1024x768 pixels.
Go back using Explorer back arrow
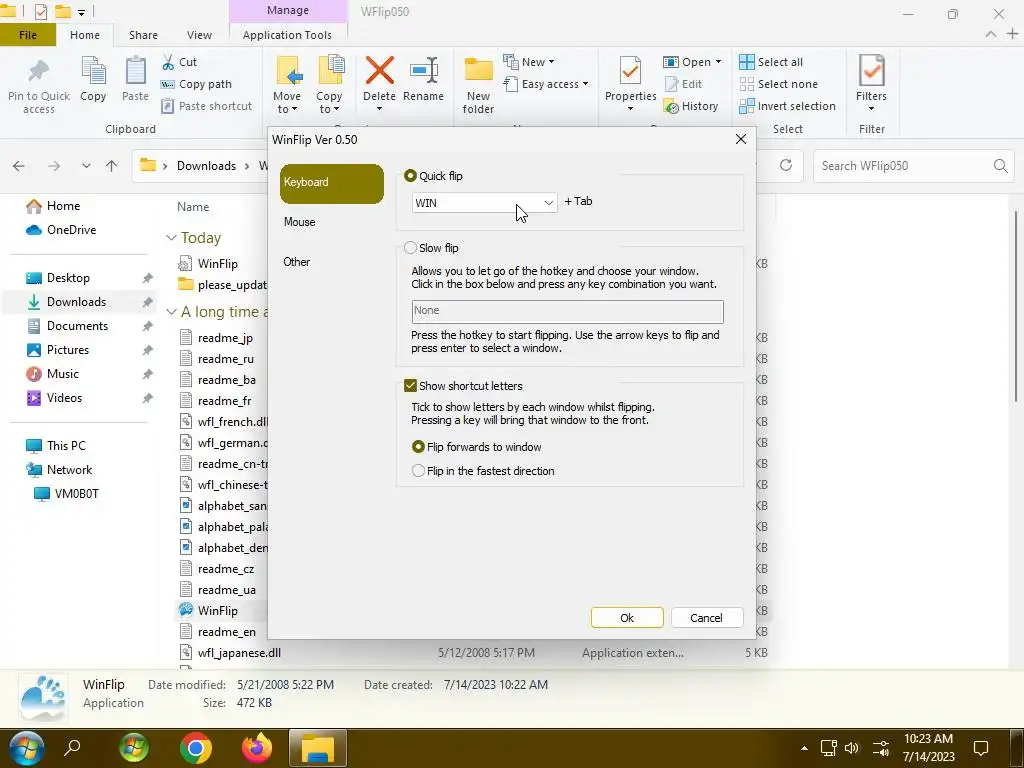pos(19,166)
